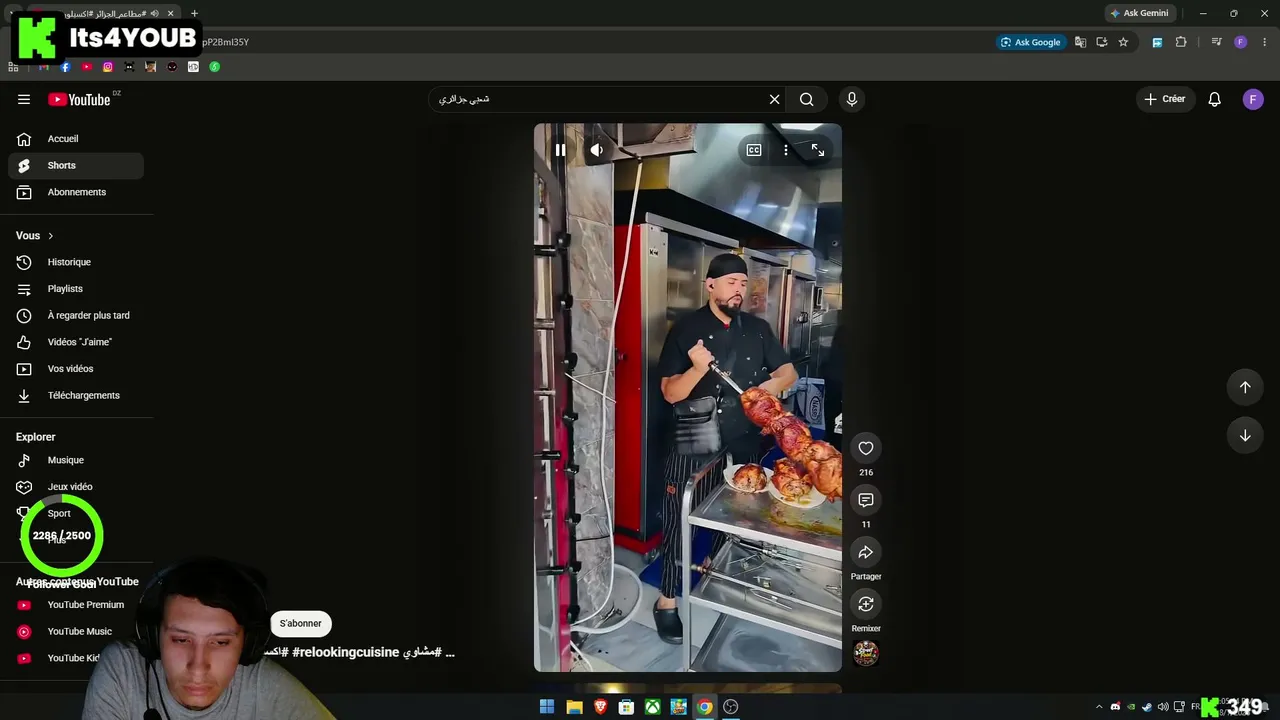
Task: Click Ask Google in the address bar
Action: coord(1030,42)
